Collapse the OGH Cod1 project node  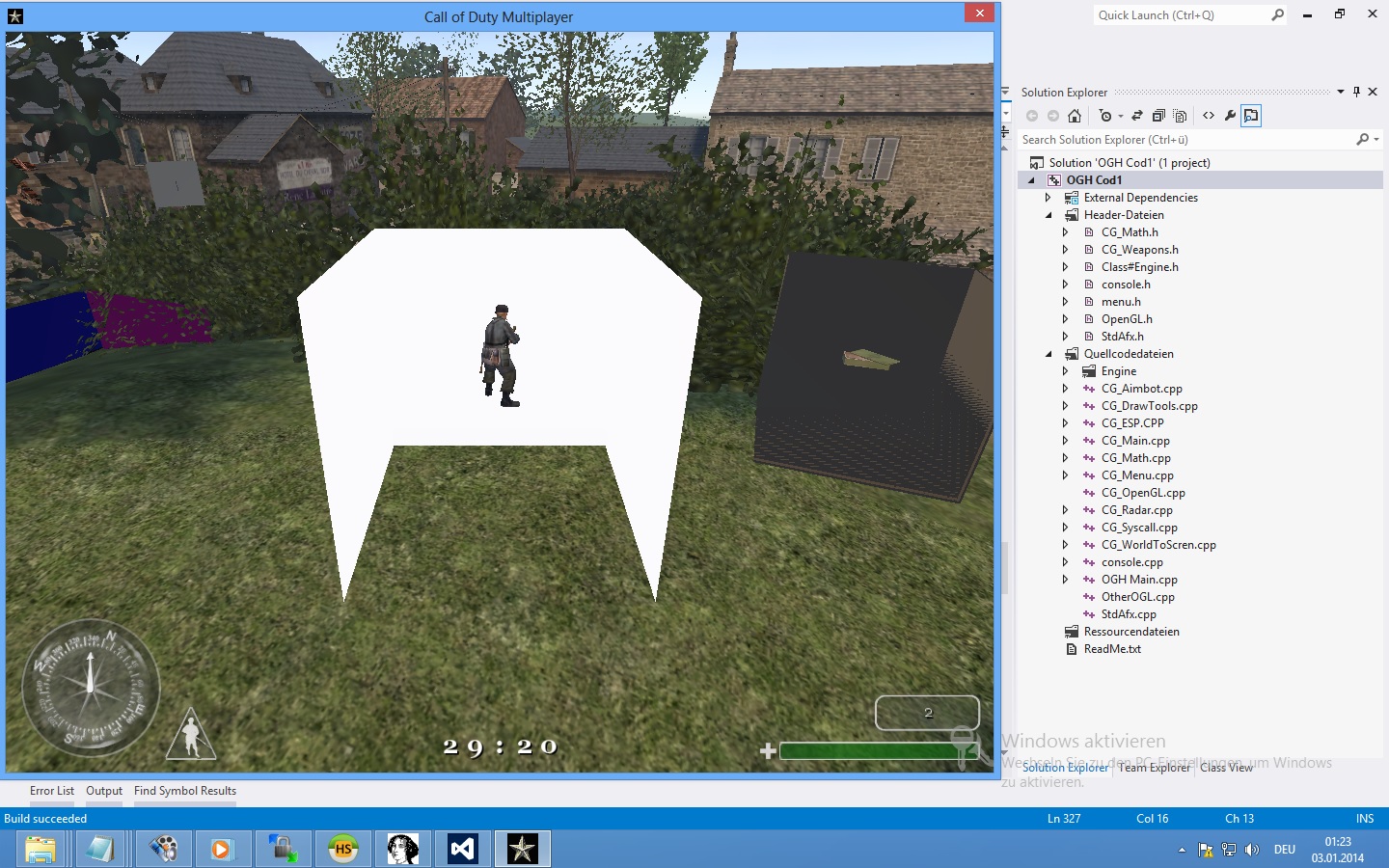pos(1031,180)
